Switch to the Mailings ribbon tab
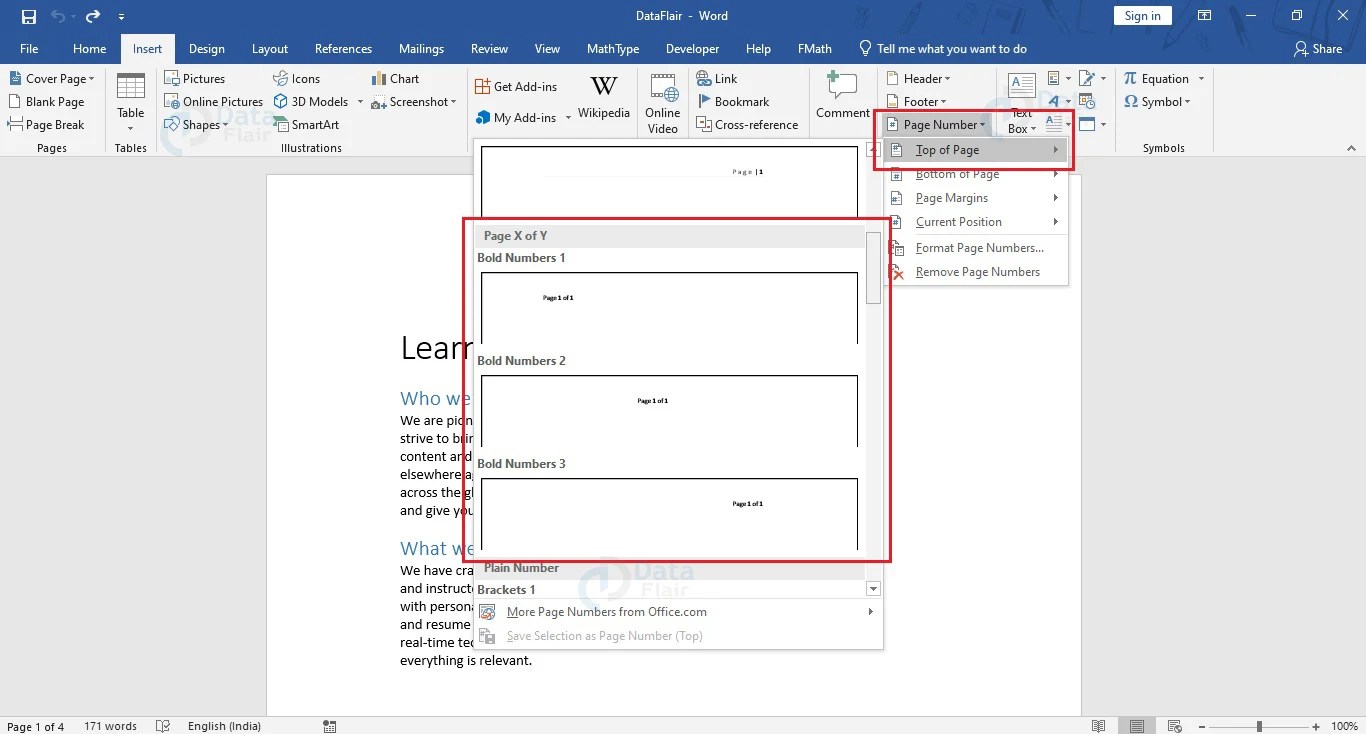The image size is (1366, 734). (421, 48)
